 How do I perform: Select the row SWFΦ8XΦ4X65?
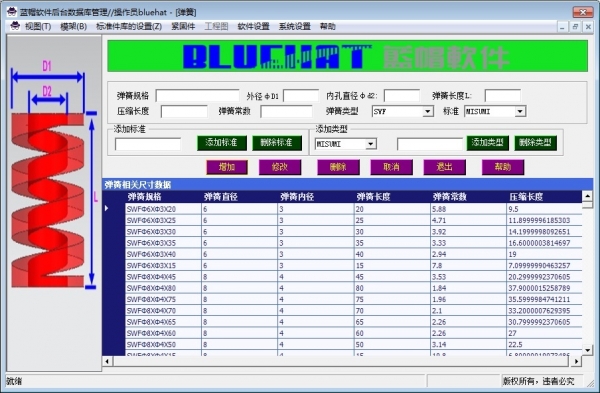pyautogui.click(x=354, y=322)
